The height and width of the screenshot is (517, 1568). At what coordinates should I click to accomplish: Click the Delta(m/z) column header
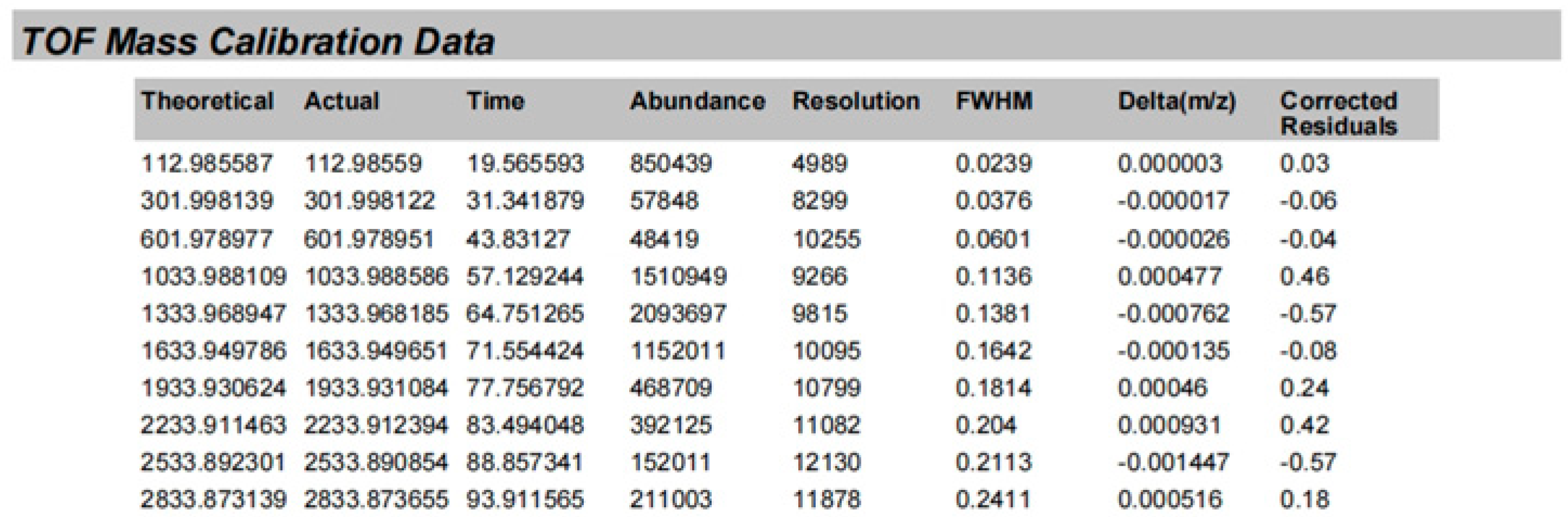pos(1176,101)
